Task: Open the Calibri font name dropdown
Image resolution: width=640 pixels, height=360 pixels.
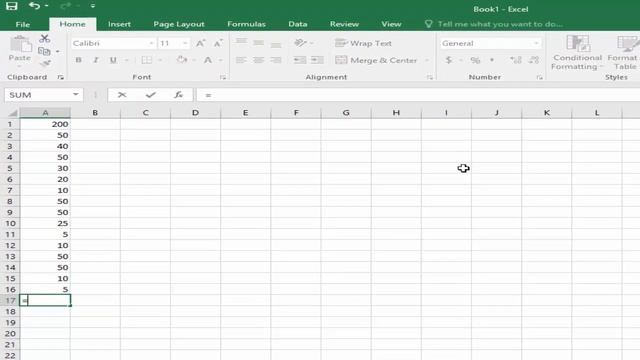Action: [151, 43]
